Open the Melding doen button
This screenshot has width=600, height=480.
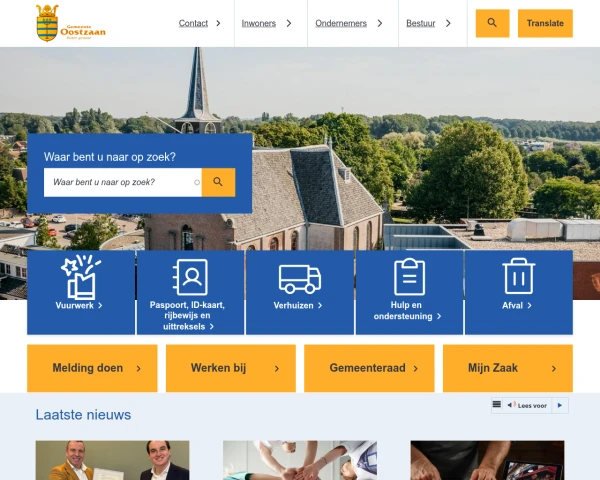92,368
